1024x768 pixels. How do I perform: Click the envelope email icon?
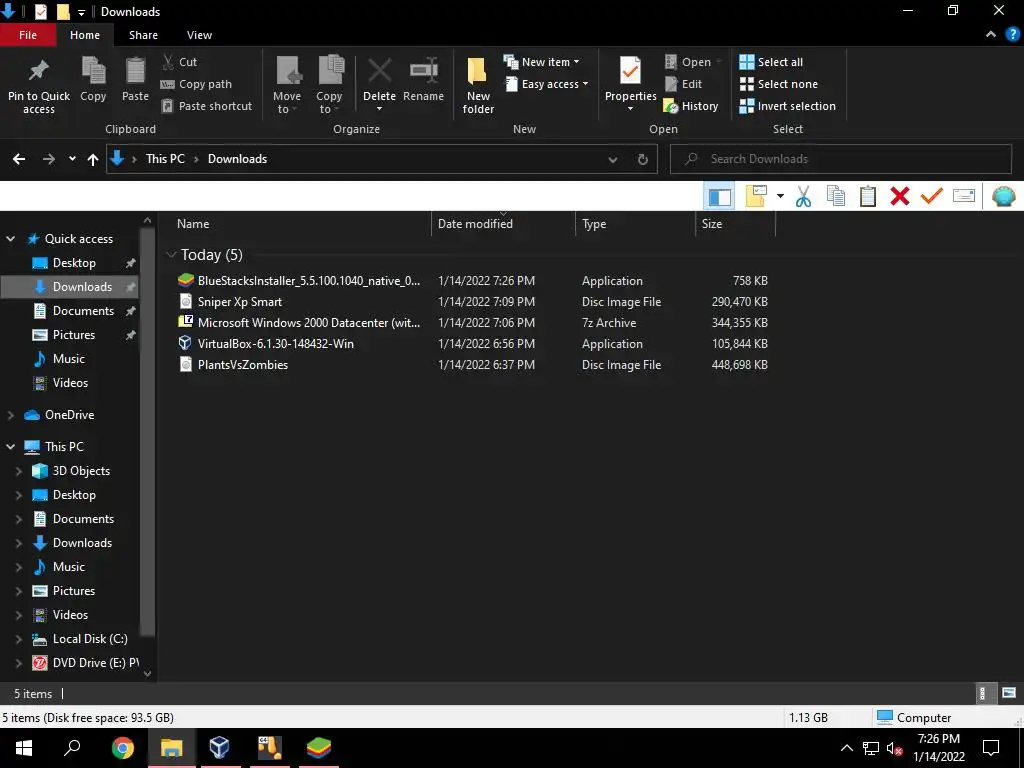coord(964,195)
